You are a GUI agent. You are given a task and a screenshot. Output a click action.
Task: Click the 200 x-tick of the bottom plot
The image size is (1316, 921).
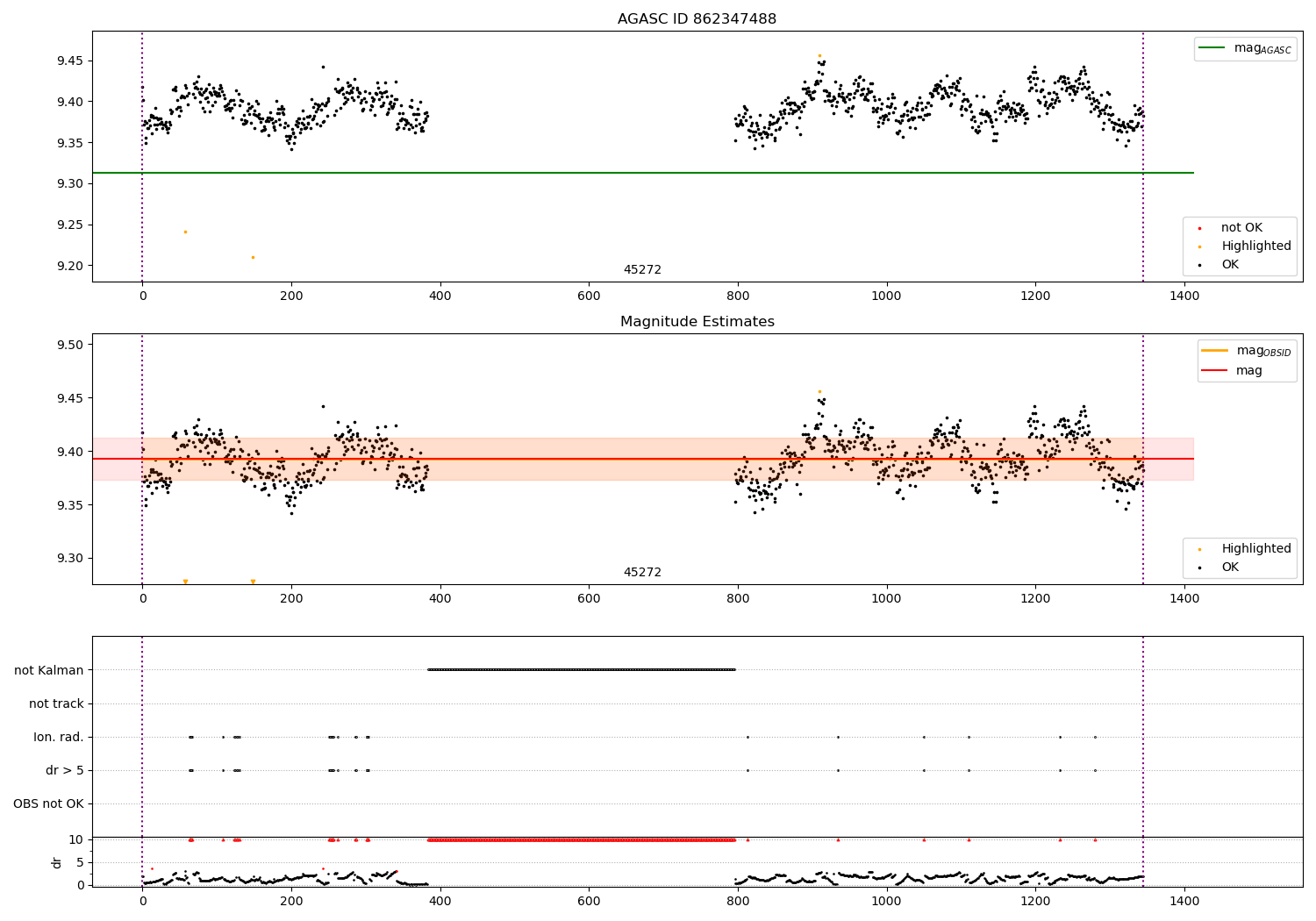[291, 901]
